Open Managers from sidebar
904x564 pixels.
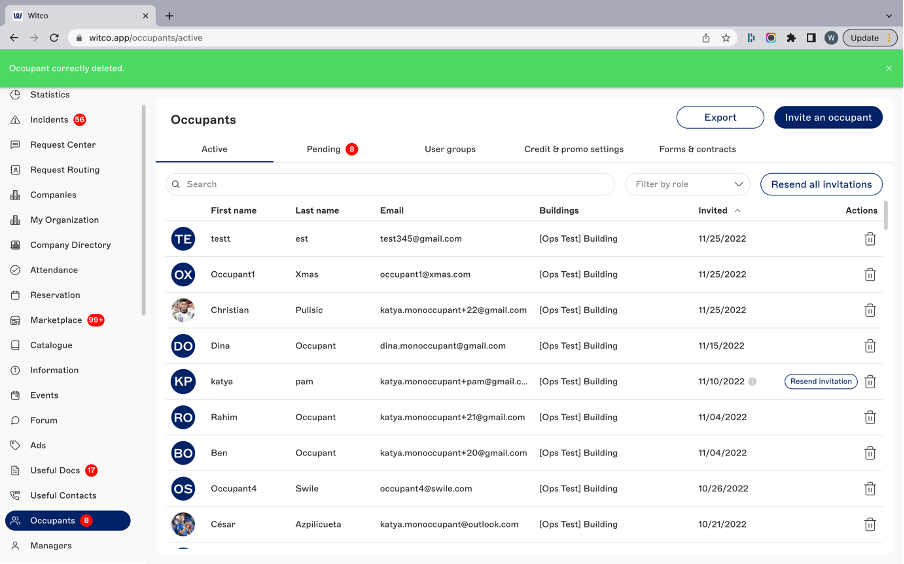(x=51, y=546)
